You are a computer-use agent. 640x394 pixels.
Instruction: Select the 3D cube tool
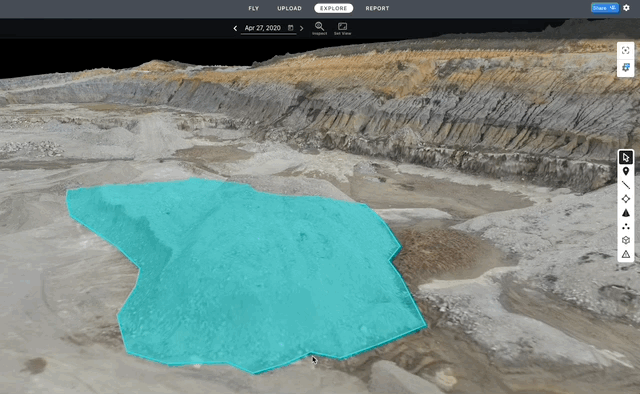[x=626, y=240]
